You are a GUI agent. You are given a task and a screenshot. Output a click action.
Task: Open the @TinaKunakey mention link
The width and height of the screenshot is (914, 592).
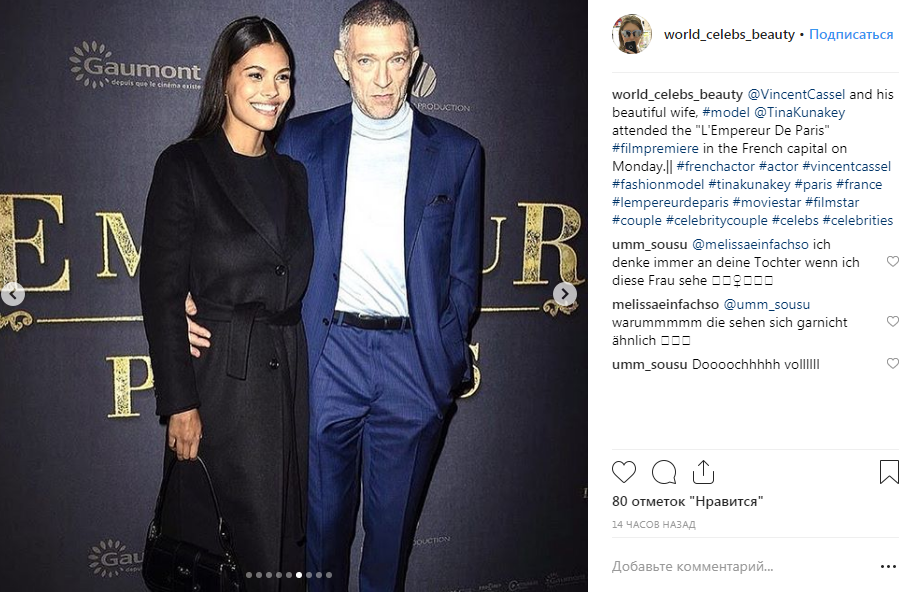pyautogui.click(x=799, y=112)
